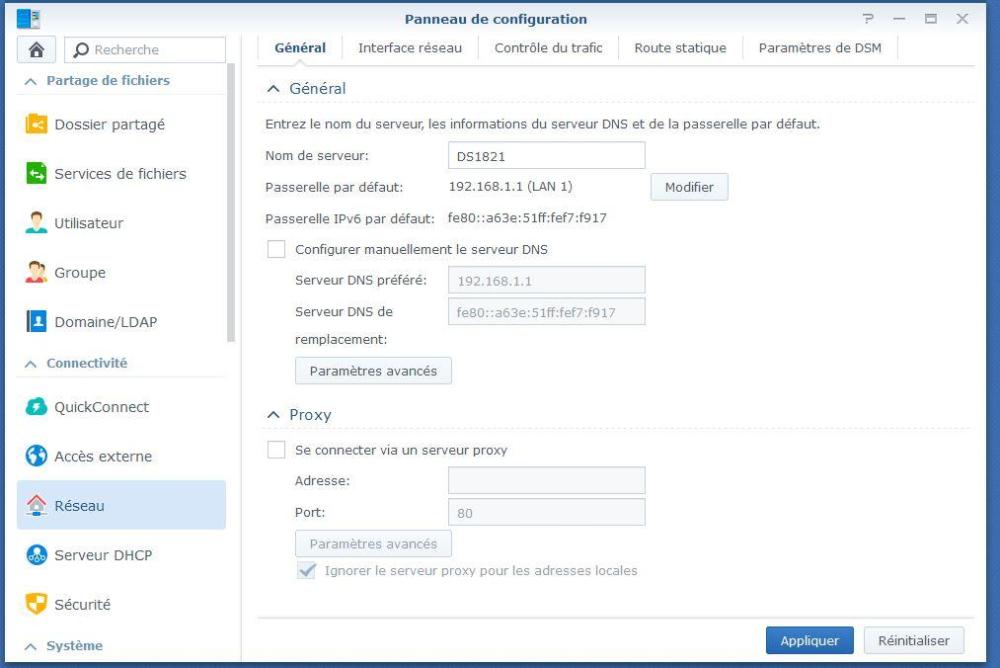Collapse the Proxy section chevron
Viewport: 1000px width, 668px height.
[273, 415]
